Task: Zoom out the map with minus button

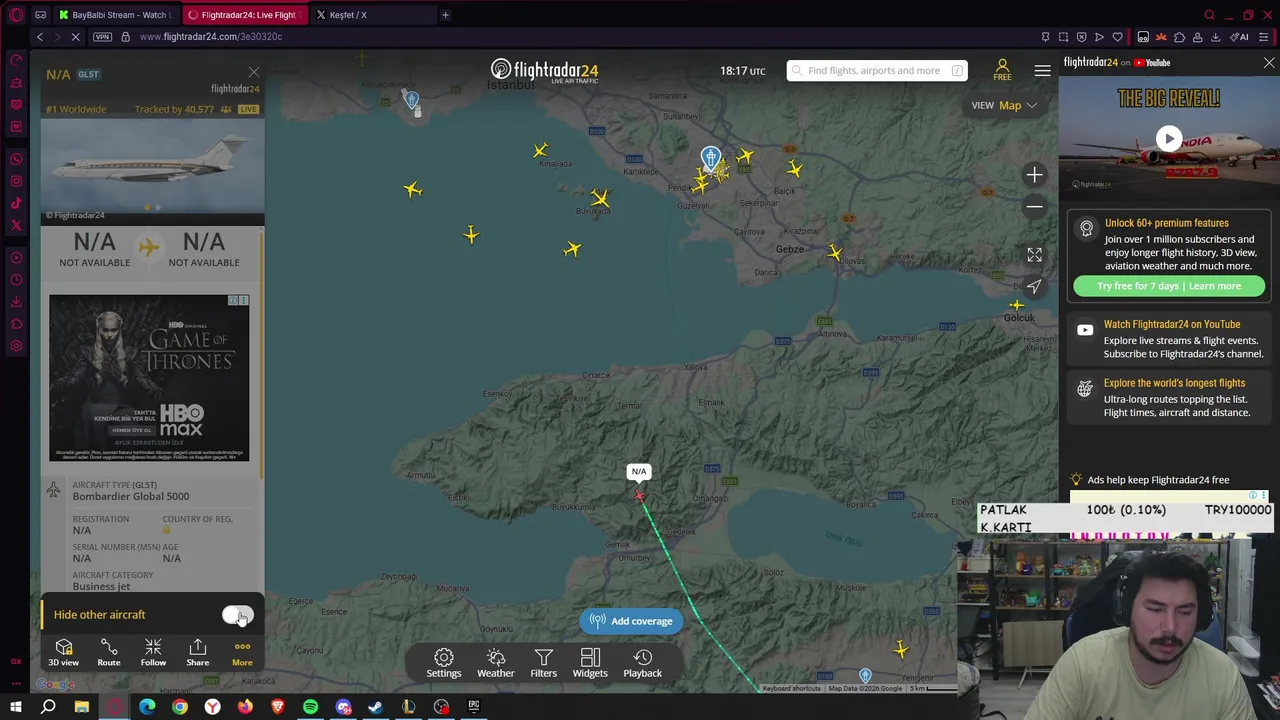Action: point(1034,207)
